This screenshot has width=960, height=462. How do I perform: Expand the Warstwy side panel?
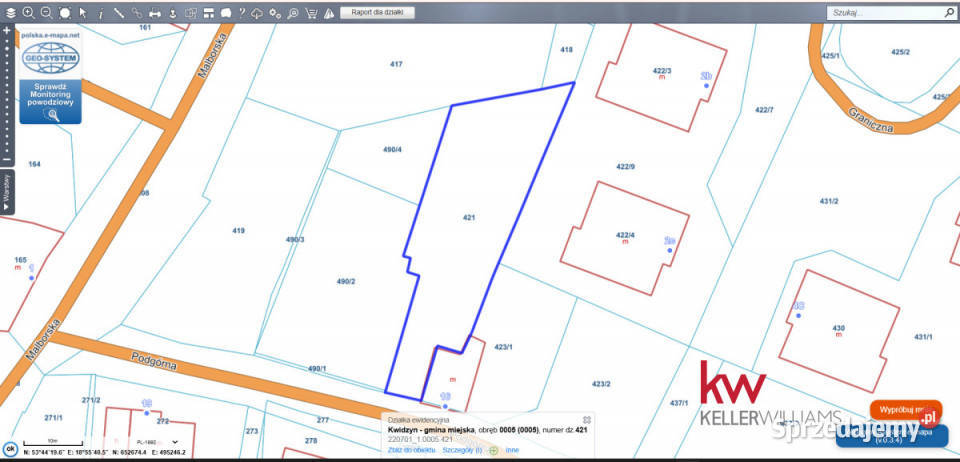(7, 191)
